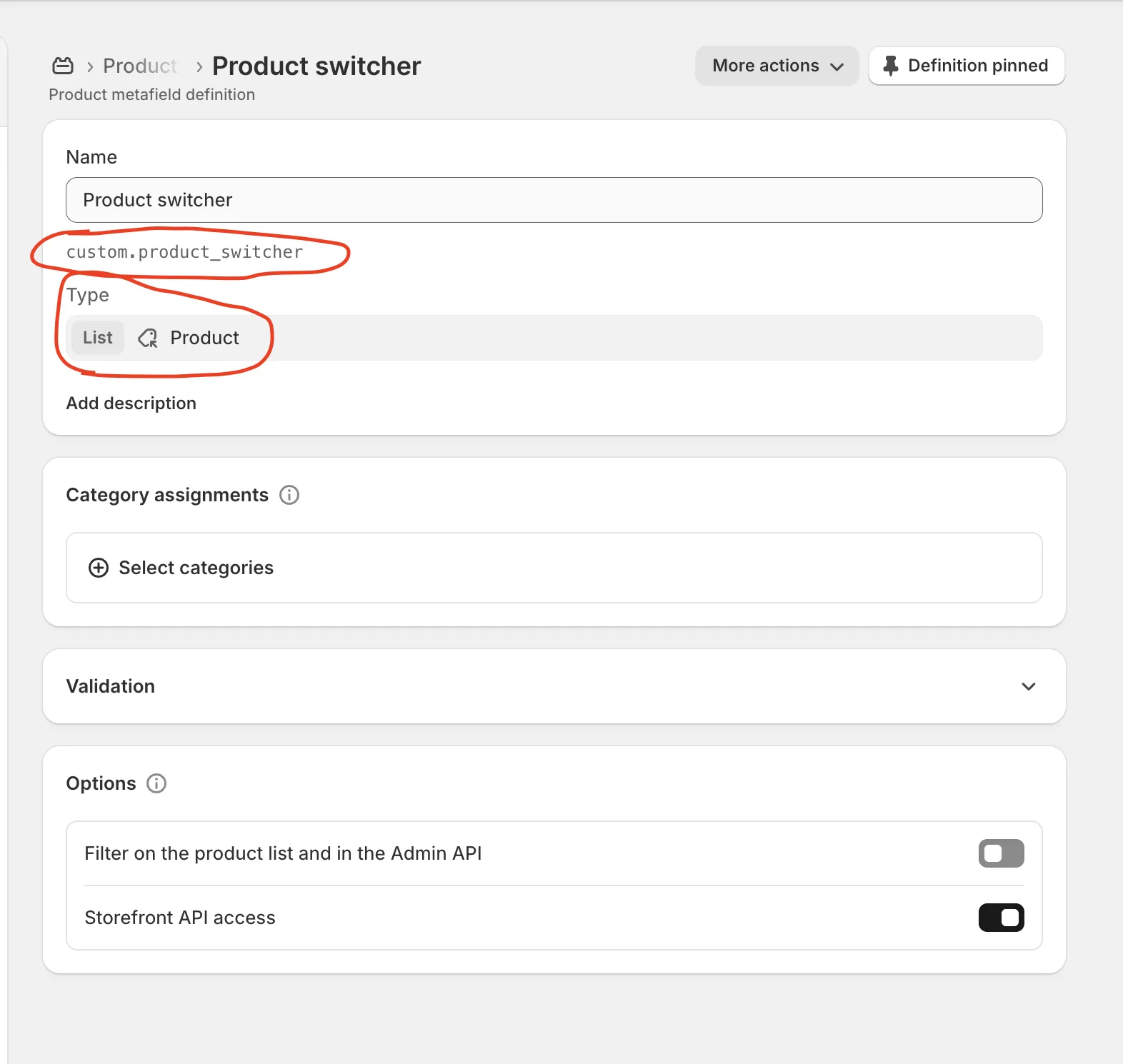Toggle Filter on the product list switch

[x=1001, y=853]
